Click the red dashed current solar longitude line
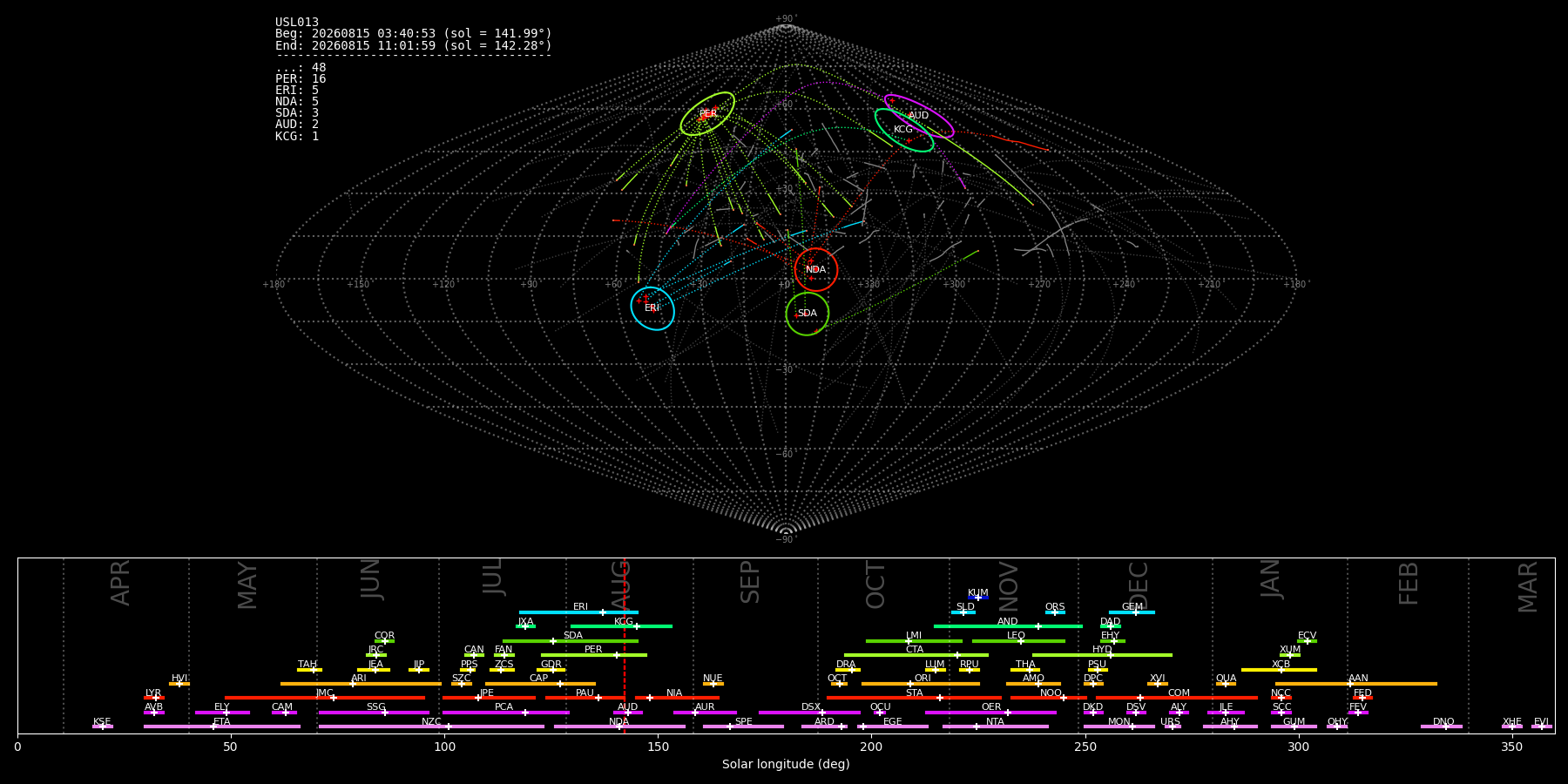The height and width of the screenshot is (784, 1568). coord(625,645)
